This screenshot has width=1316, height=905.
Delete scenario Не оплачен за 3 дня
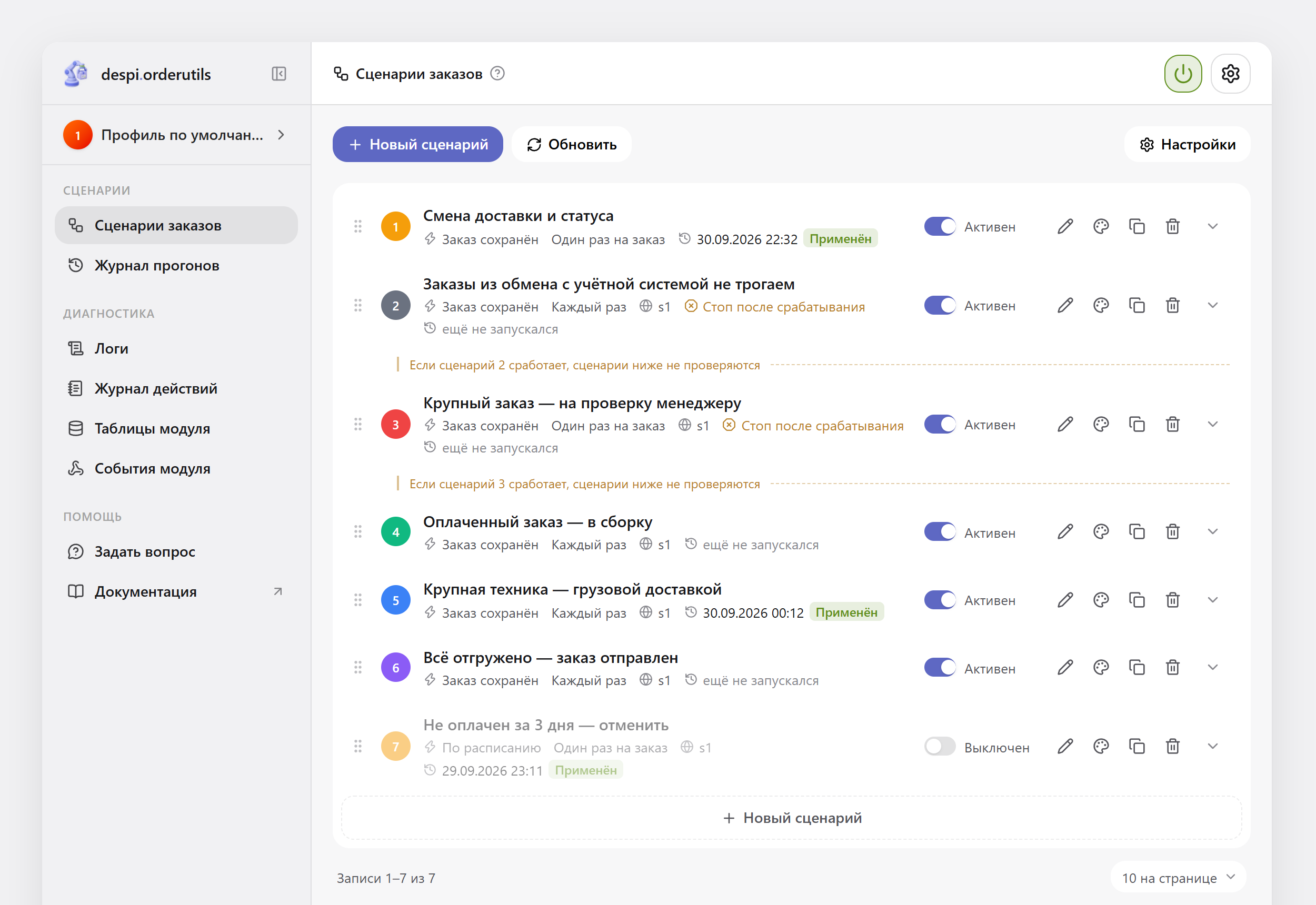[1172, 746]
